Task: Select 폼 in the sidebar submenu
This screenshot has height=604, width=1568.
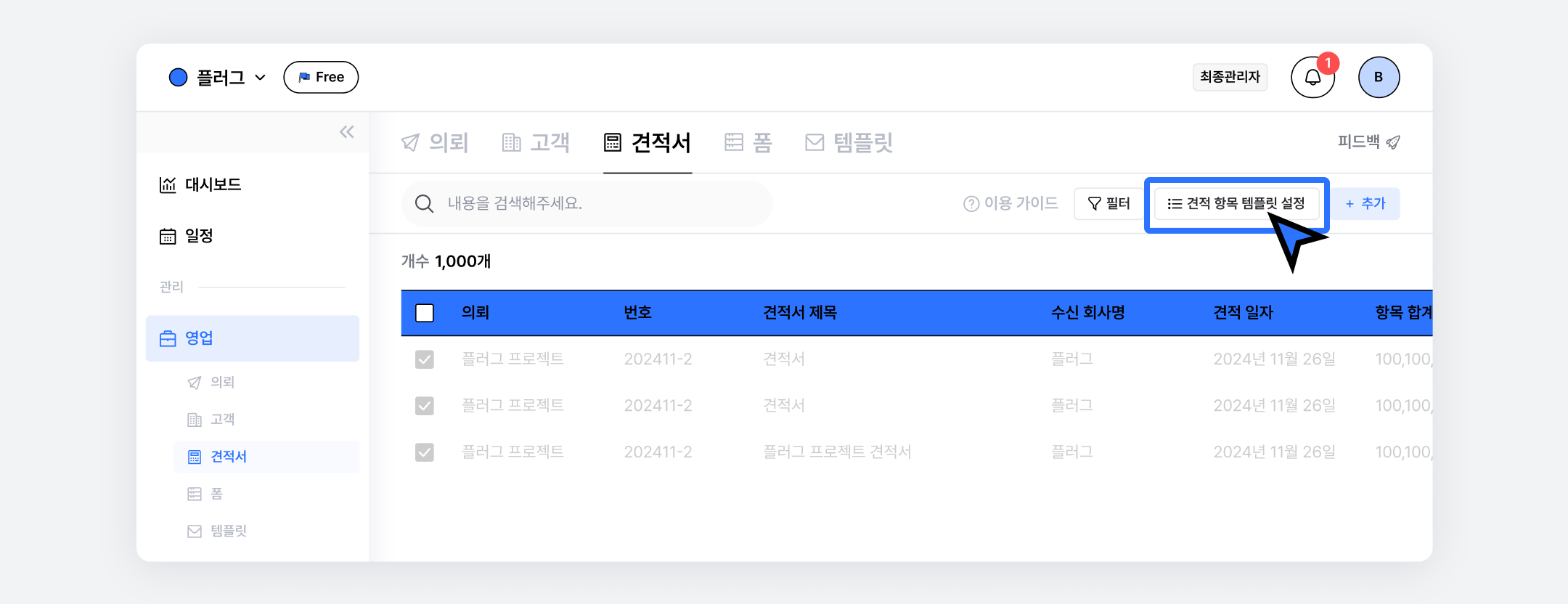Action: tap(216, 494)
